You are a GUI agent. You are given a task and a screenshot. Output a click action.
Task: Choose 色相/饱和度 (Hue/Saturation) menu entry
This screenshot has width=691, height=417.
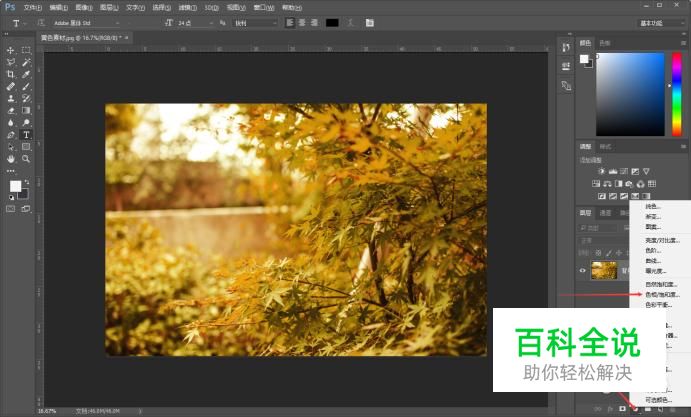coord(662,294)
